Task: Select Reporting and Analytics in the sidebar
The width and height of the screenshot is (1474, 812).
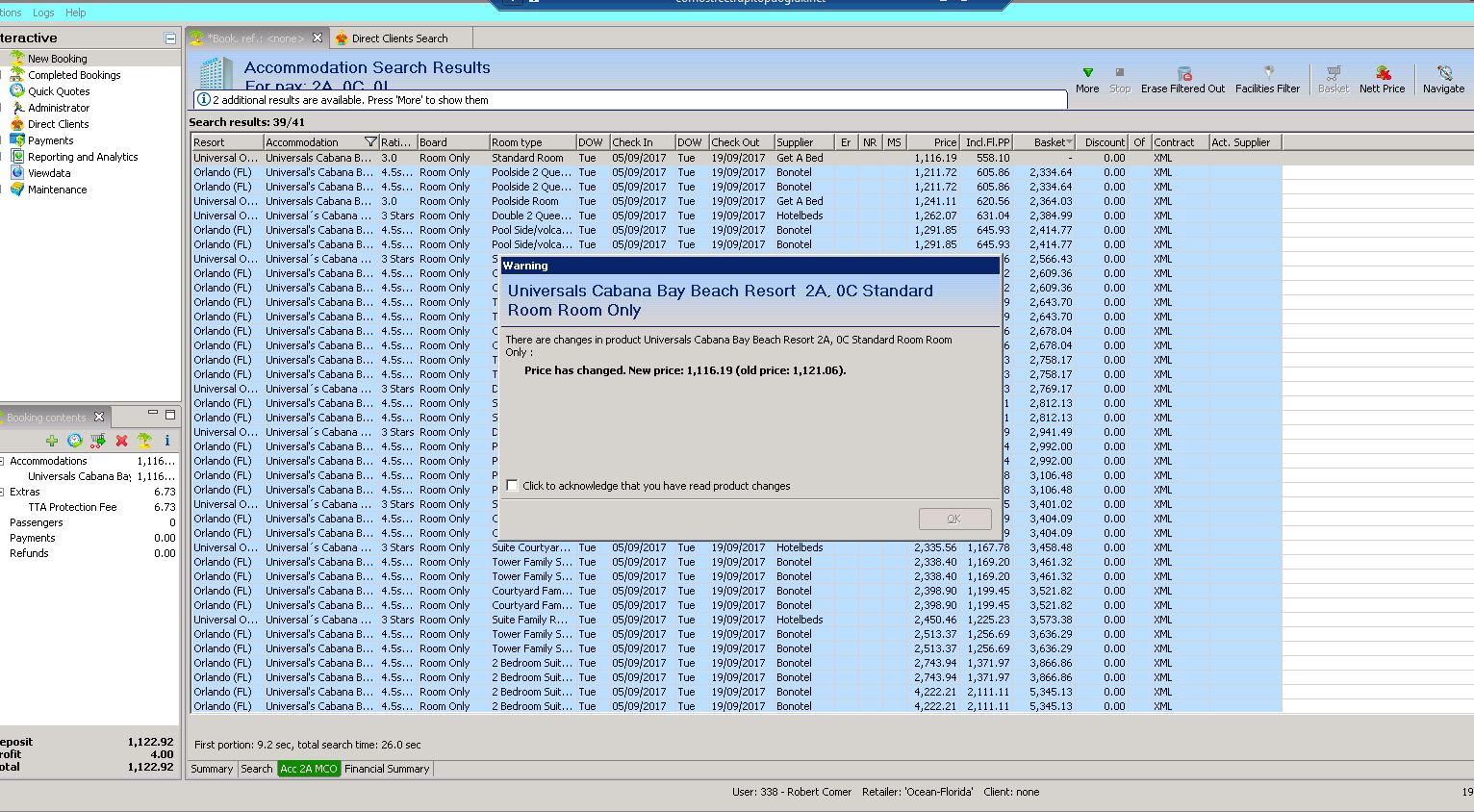Action: [82, 157]
